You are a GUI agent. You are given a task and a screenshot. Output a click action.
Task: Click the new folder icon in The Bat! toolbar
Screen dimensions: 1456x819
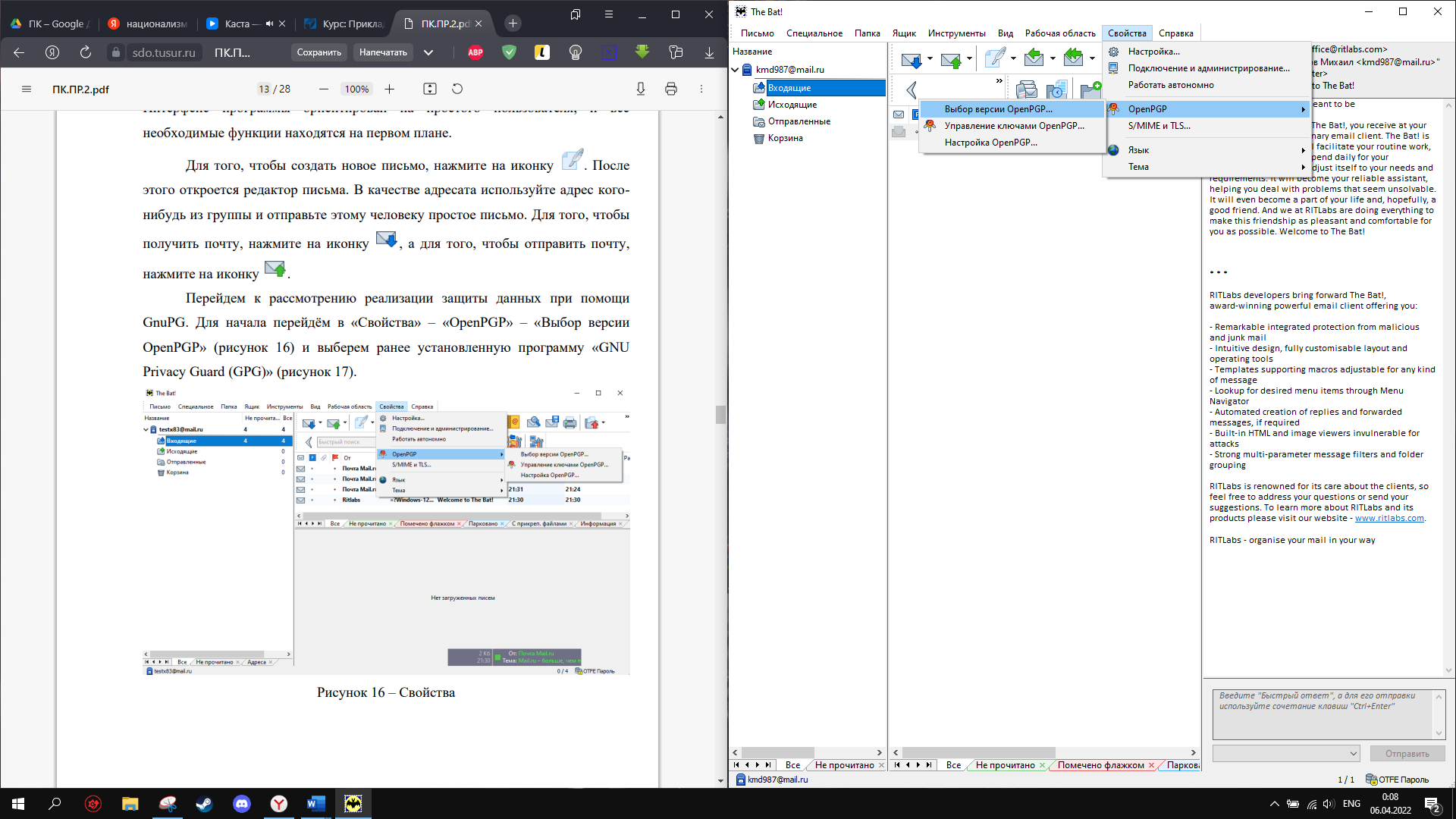[x=1090, y=90]
